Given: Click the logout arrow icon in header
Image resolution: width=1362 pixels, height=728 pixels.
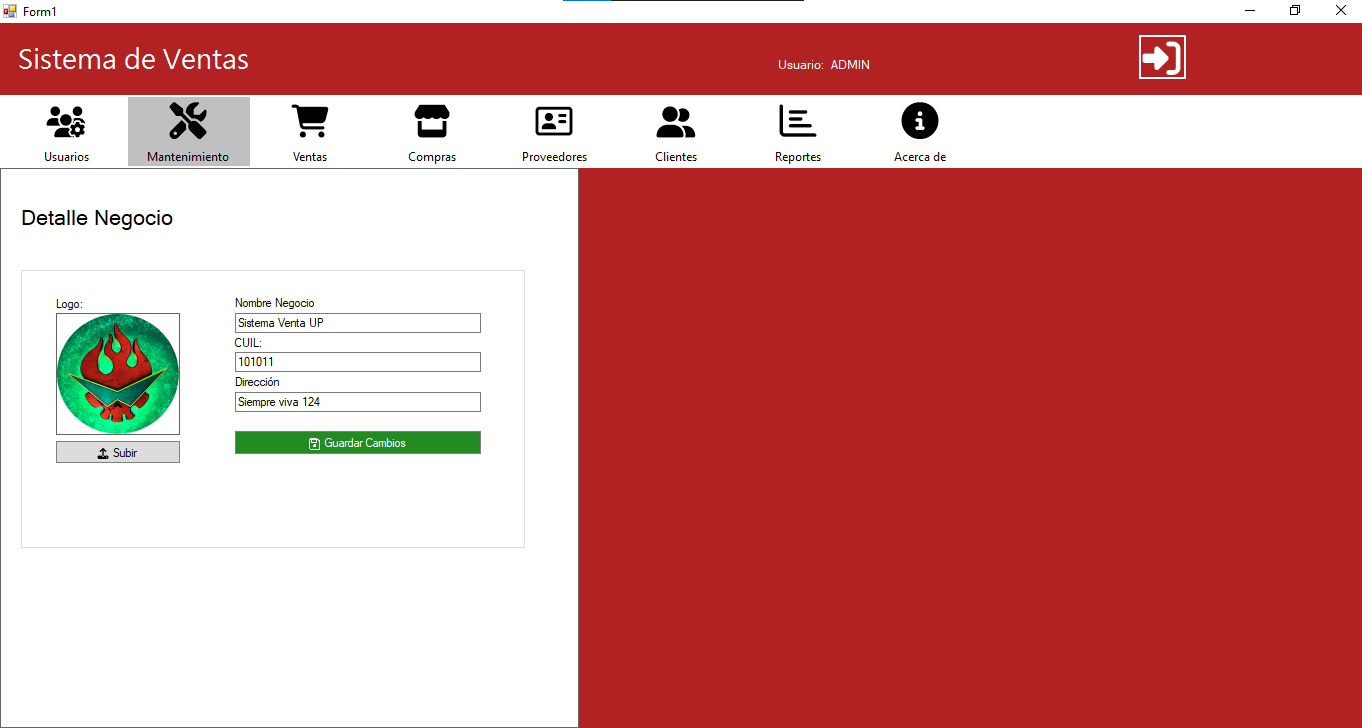Looking at the screenshot, I should tap(1162, 57).
